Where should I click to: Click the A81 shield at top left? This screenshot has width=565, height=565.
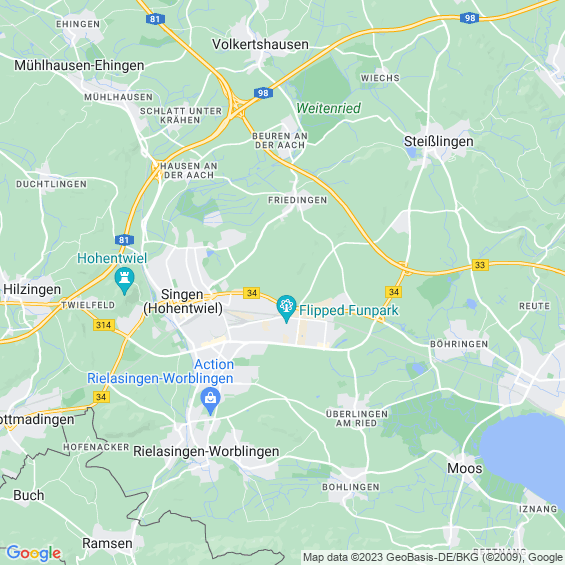[155, 19]
